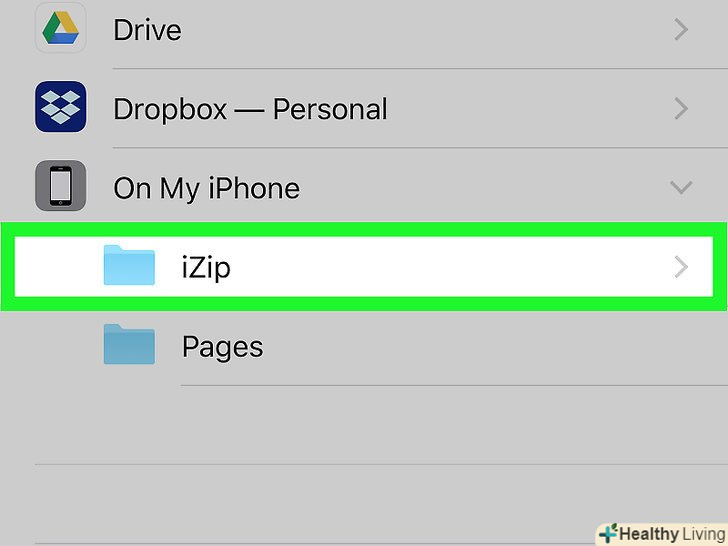Tap the Pages folder icon
728x546 pixels.
tap(129, 345)
